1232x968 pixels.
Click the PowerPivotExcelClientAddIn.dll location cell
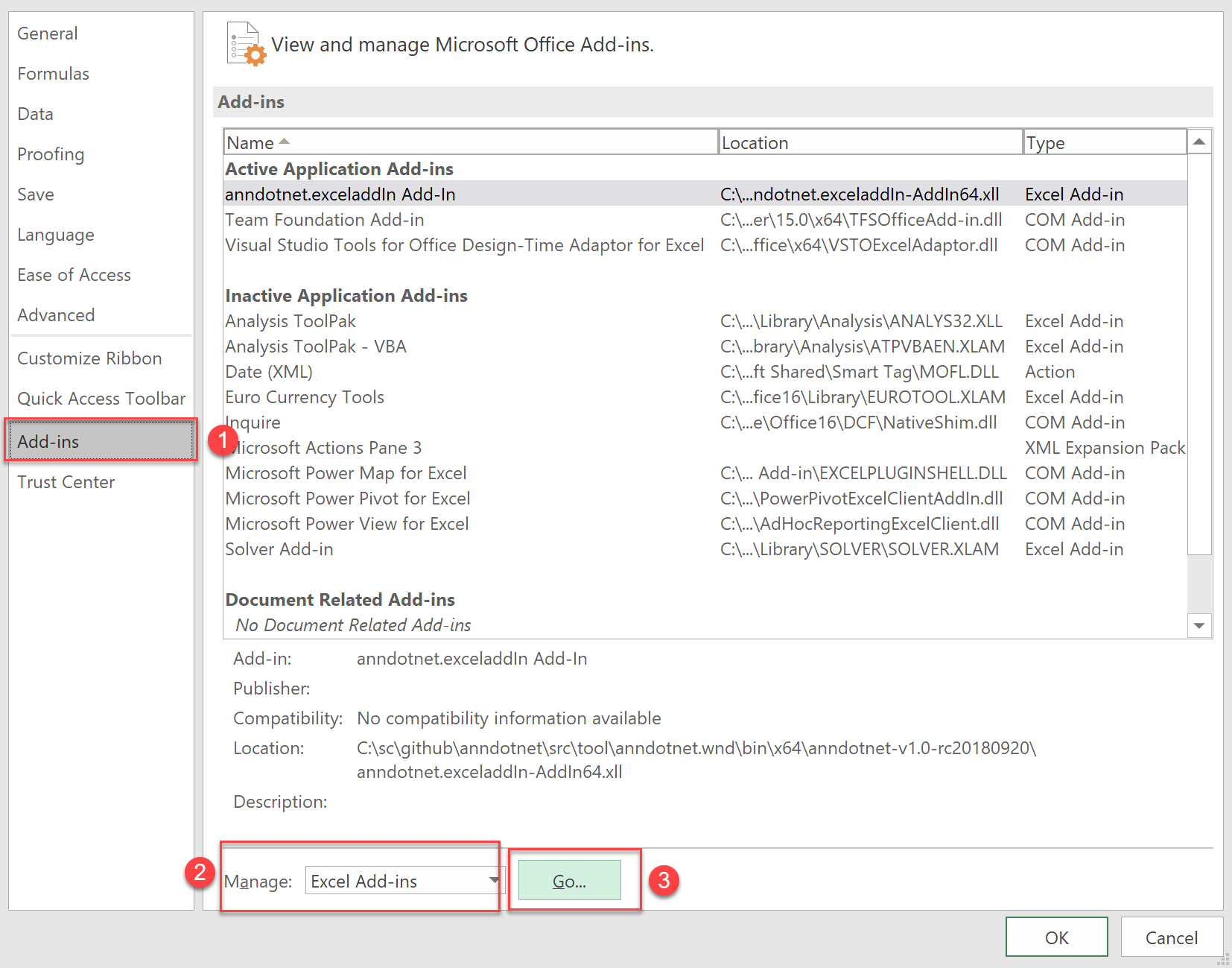[x=861, y=499]
